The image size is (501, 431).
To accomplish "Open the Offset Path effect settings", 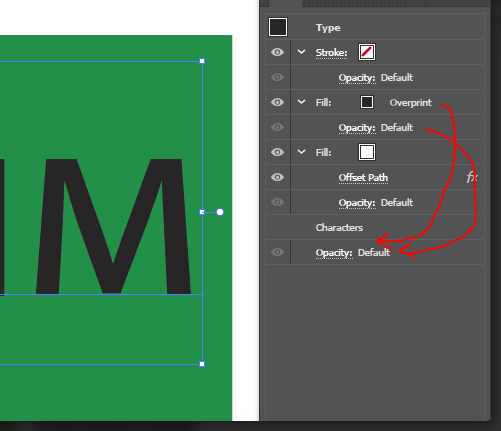I will [363, 178].
